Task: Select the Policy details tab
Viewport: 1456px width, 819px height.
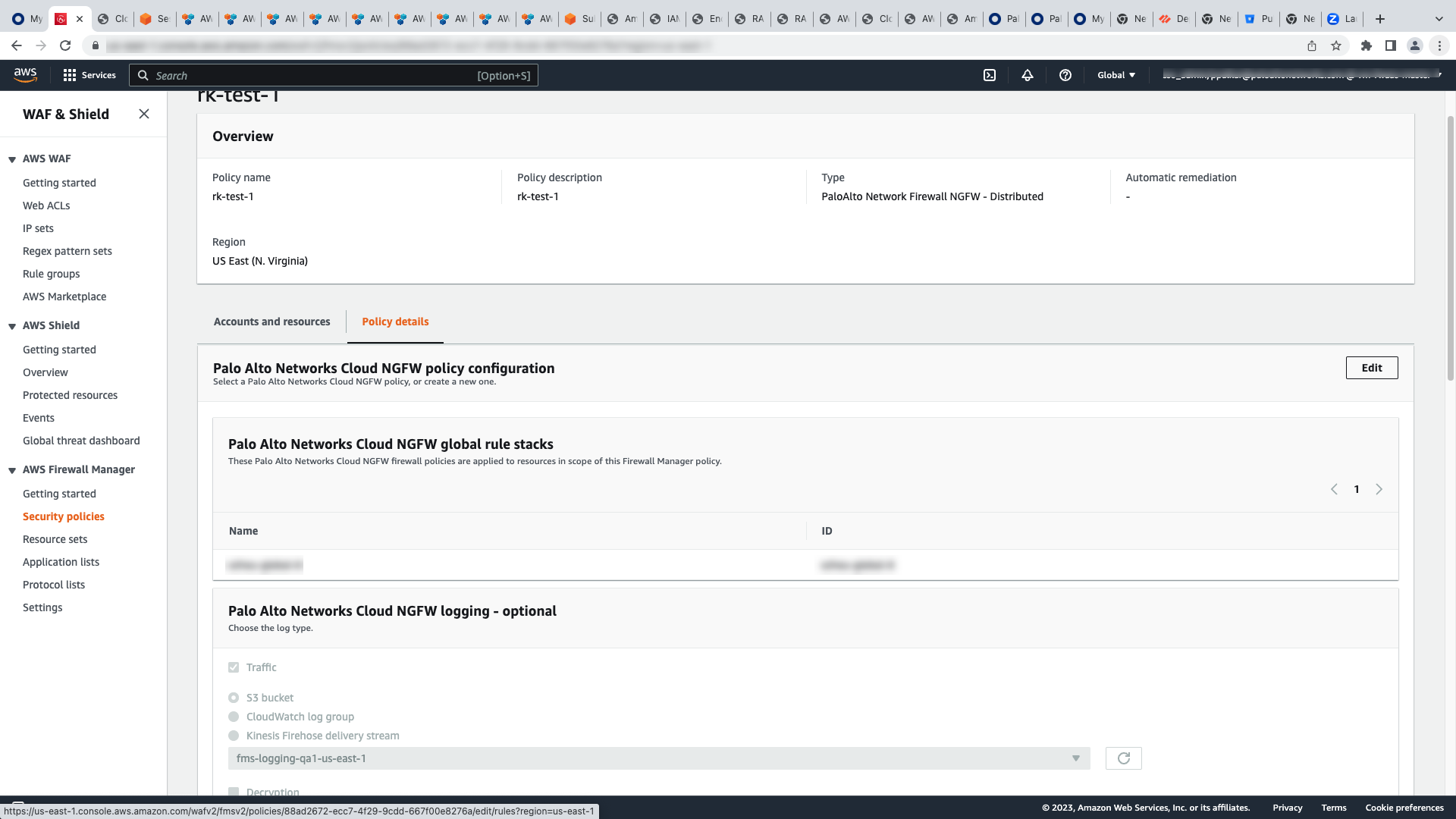Action: pos(395,322)
